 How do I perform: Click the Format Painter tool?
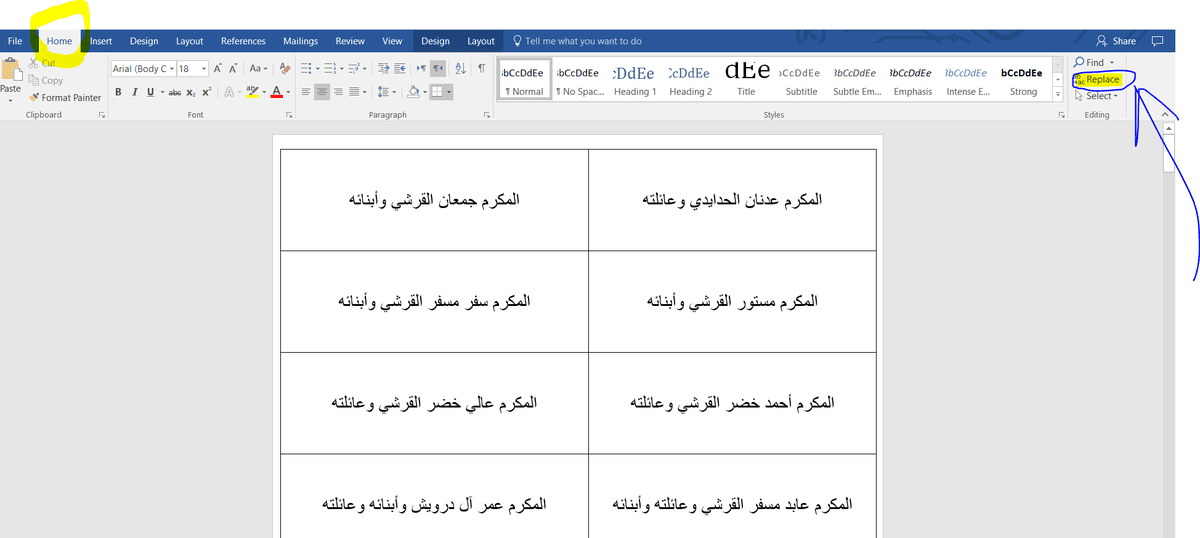[65, 98]
